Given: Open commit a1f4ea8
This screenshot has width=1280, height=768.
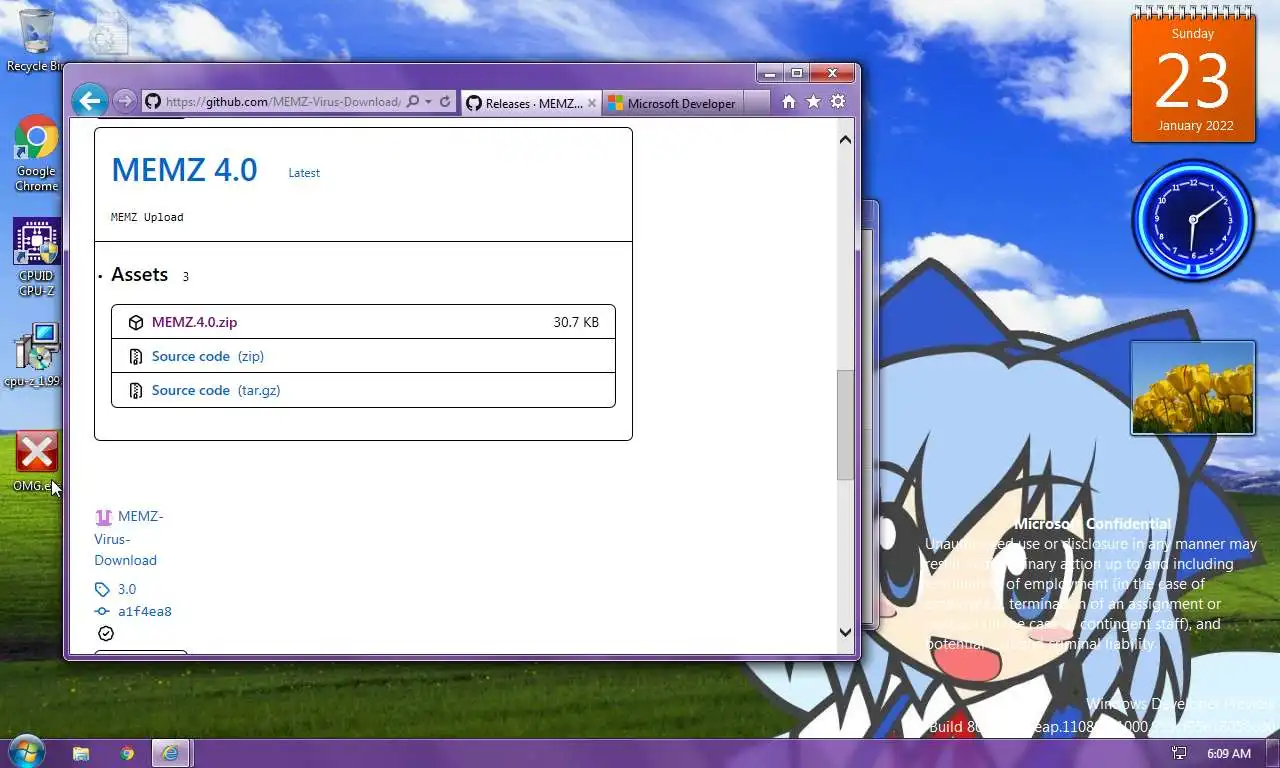Looking at the screenshot, I should (x=145, y=611).
